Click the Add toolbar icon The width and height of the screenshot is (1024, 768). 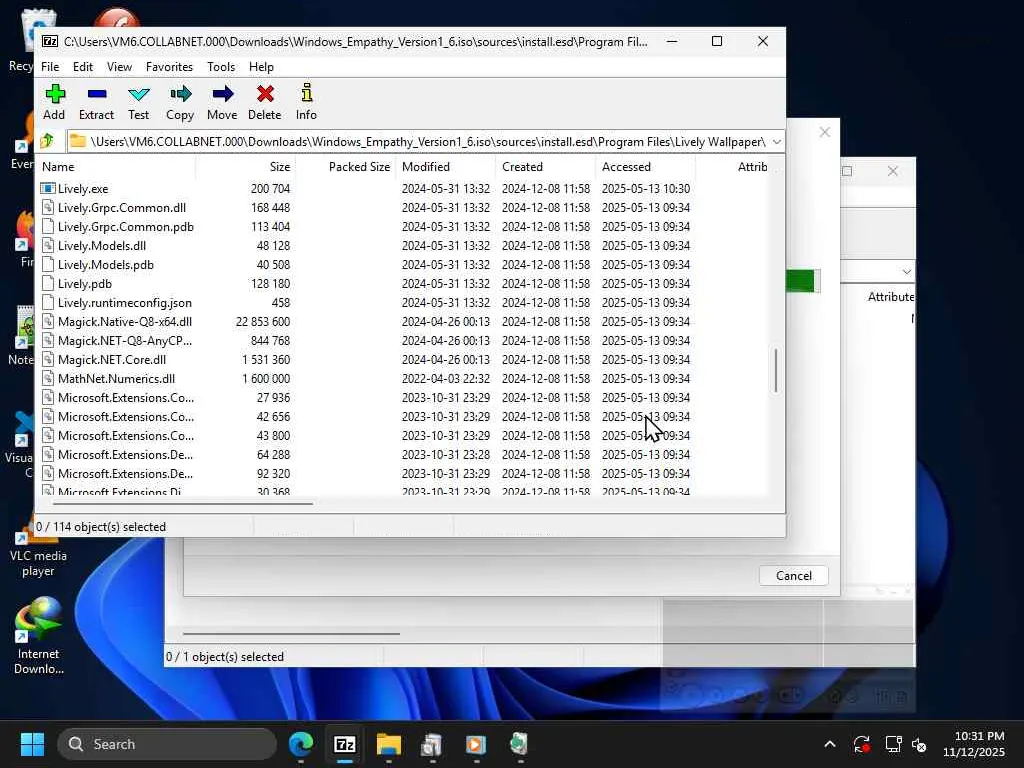pyautogui.click(x=54, y=101)
